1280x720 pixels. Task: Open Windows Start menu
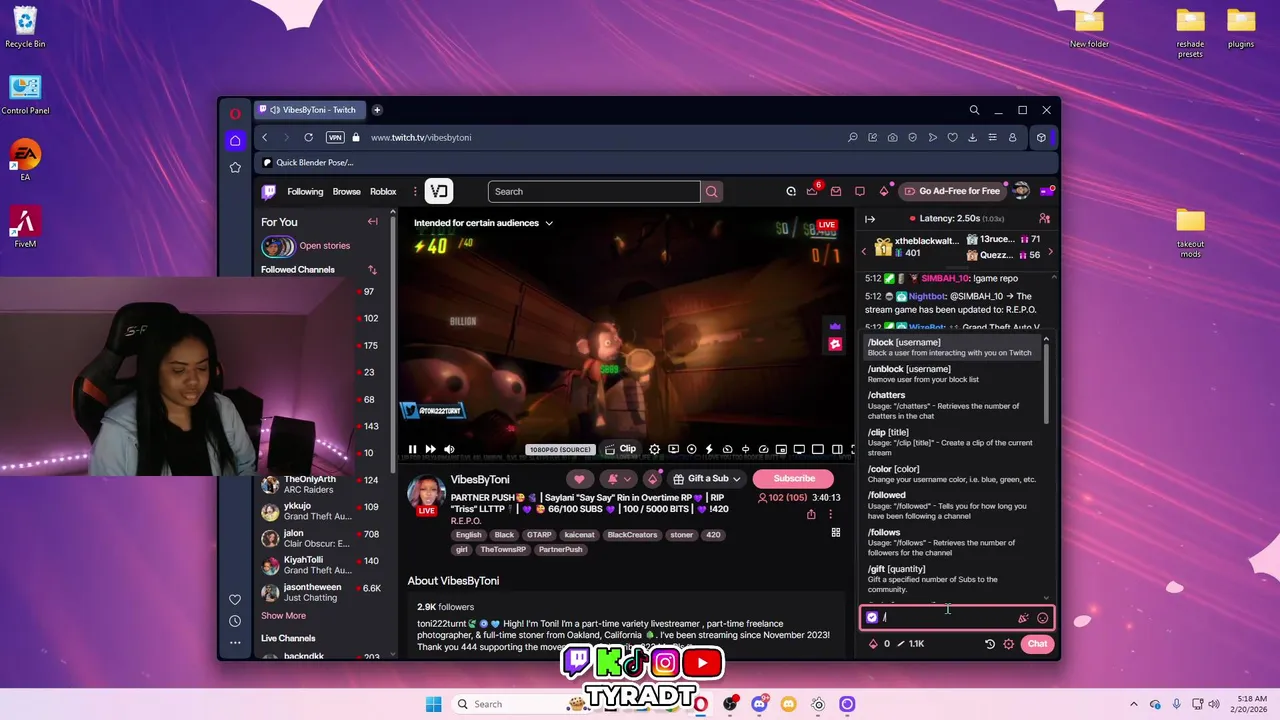433,704
